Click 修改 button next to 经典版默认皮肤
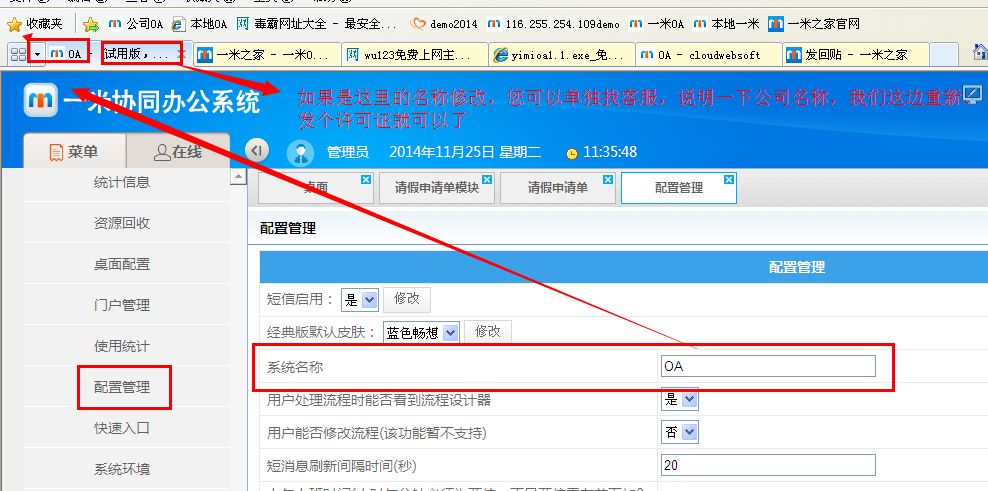Screen dimensions: 988x491 pyautogui.click(x=488, y=332)
